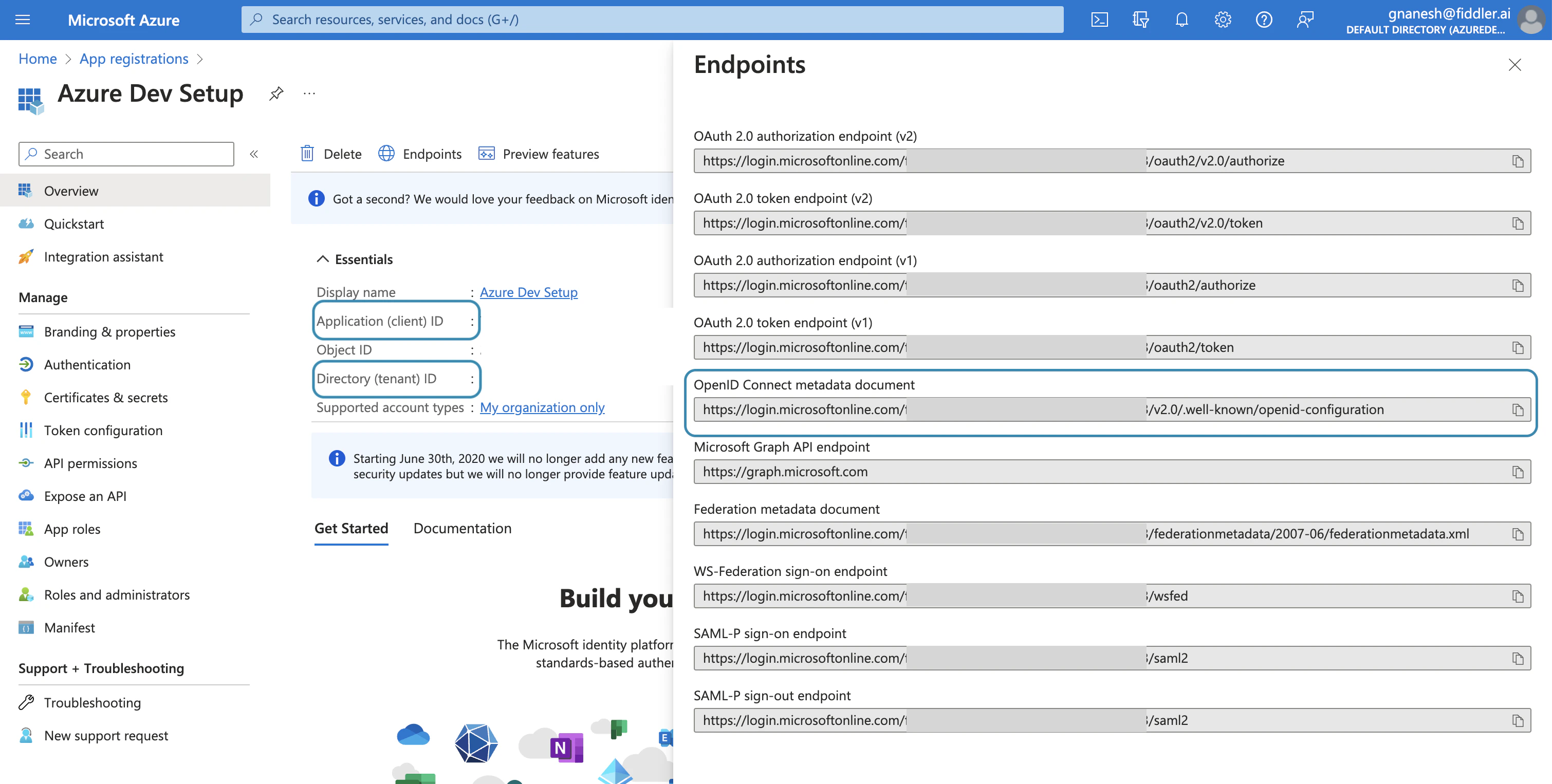Image resolution: width=1552 pixels, height=784 pixels.
Task: Select the OpenID Connect metadata document URL field
Action: pyautogui.click(x=1112, y=410)
